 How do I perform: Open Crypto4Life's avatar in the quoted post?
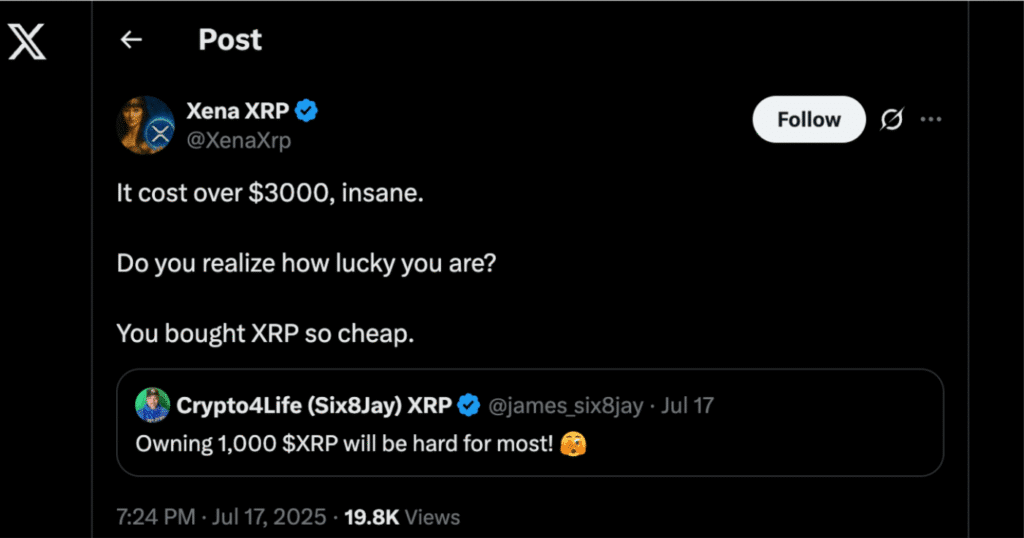tap(152, 405)
